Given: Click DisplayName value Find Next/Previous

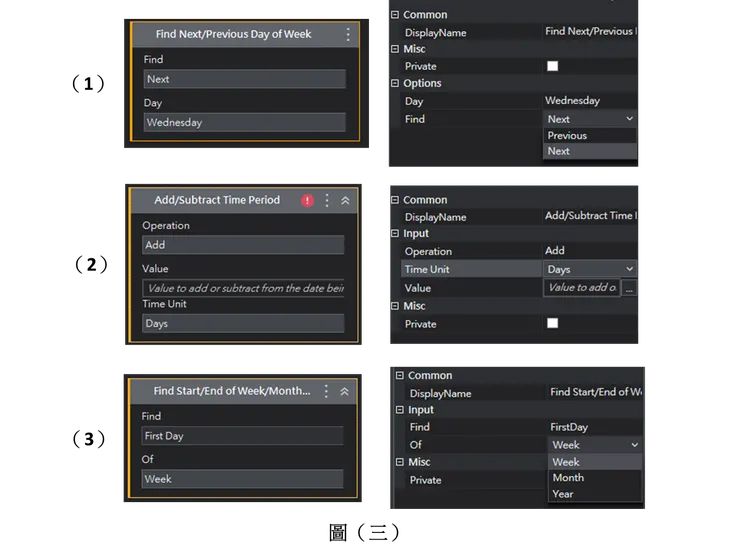Looking at the screenshot, I should click(x=591, y=32).
